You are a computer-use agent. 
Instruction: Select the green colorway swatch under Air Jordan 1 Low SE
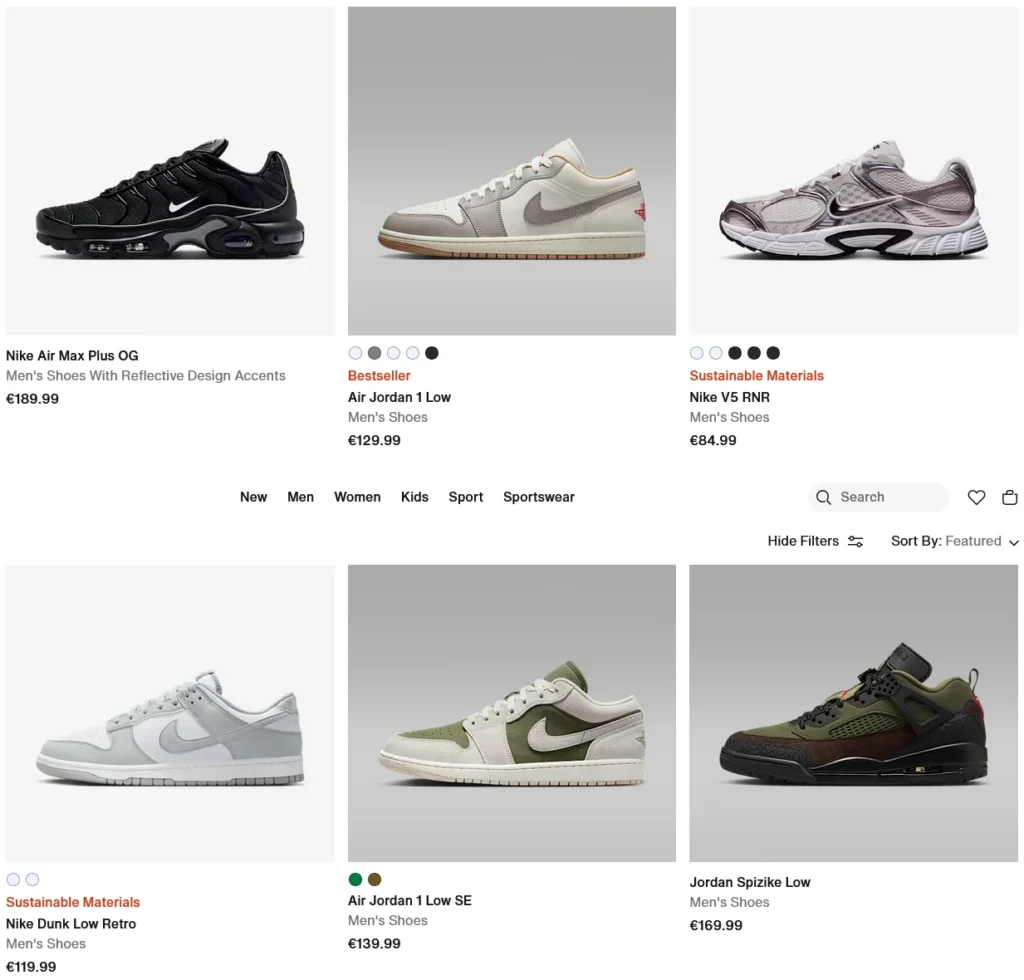tap(355, 879)
